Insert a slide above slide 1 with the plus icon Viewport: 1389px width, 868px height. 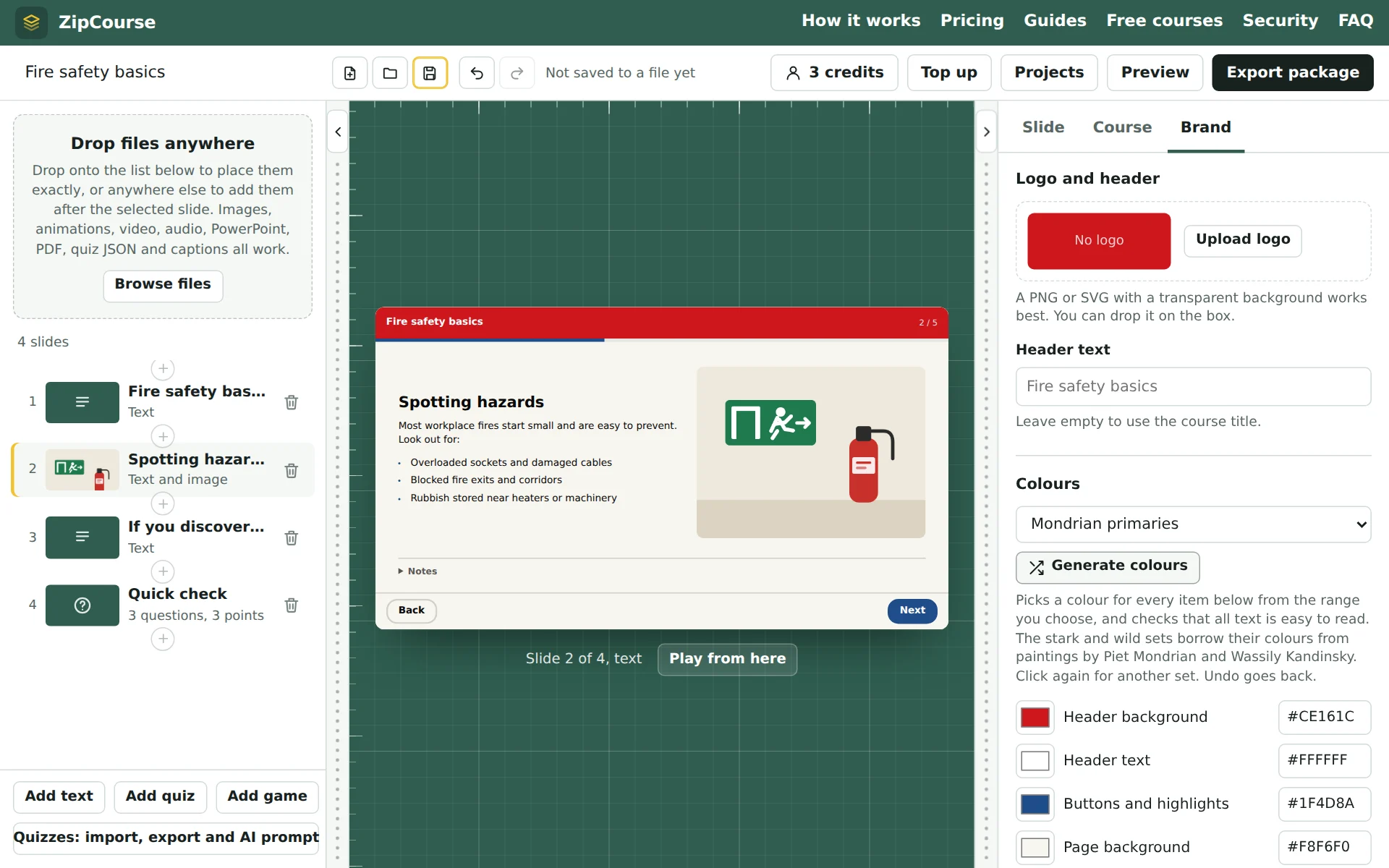tap(163, 369)
